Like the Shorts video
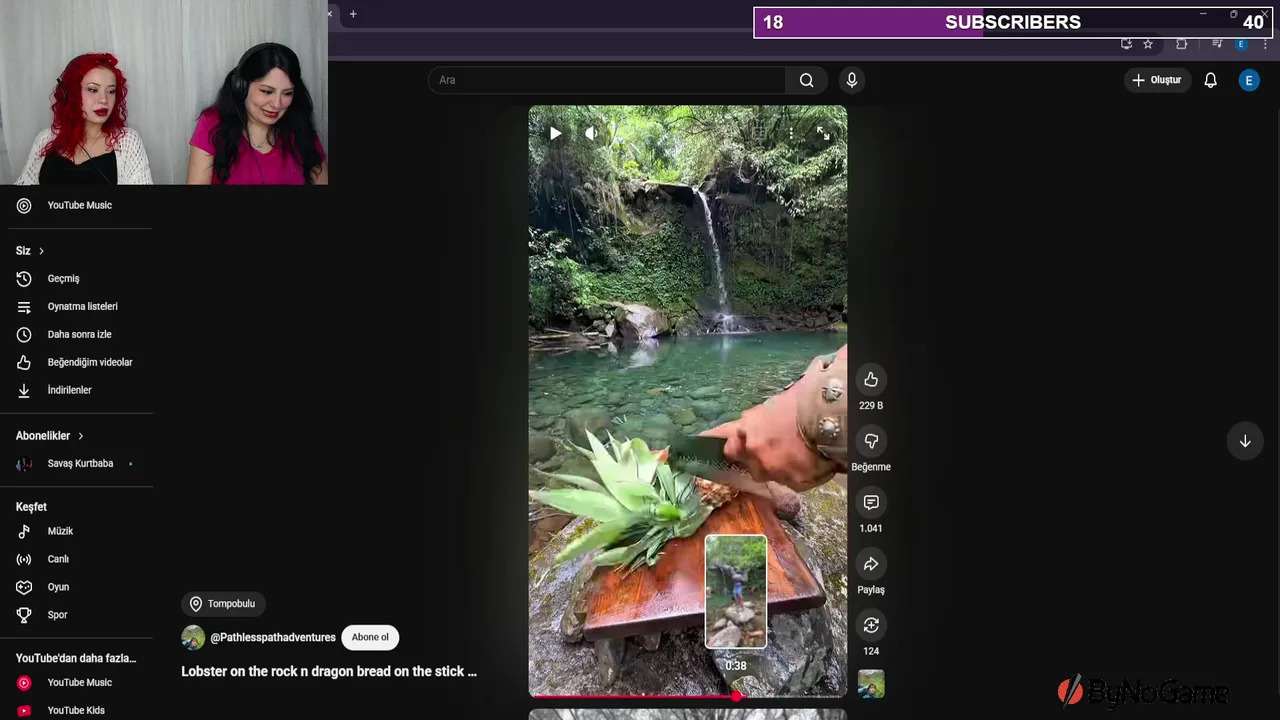This screenshot has width=1280, height=720. (871, 379)
